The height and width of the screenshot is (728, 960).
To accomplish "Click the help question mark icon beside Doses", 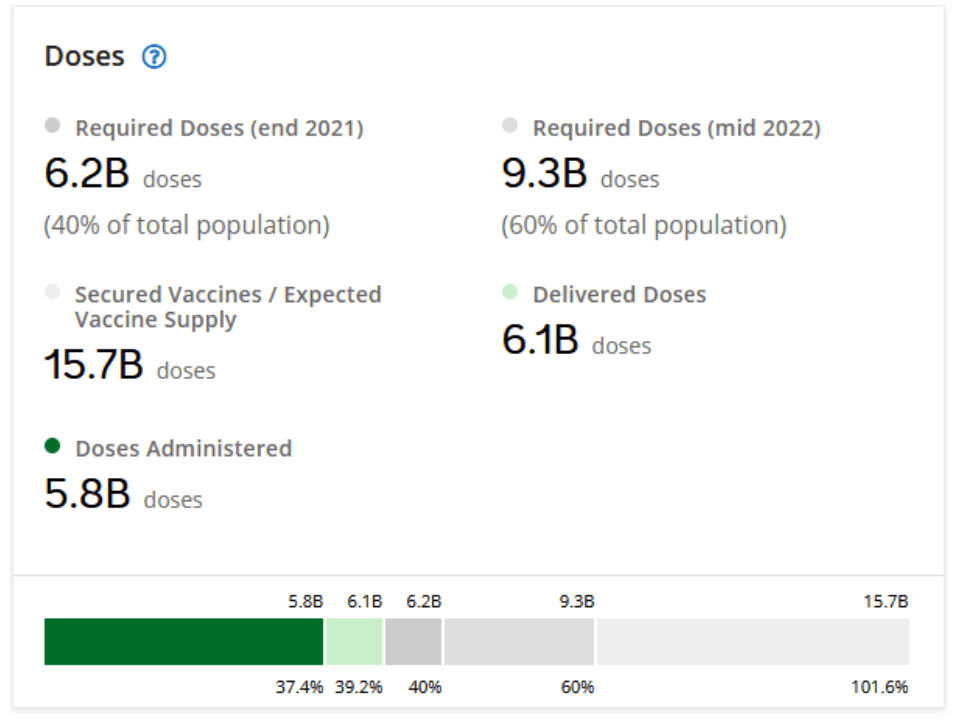I will coord(154,57).
